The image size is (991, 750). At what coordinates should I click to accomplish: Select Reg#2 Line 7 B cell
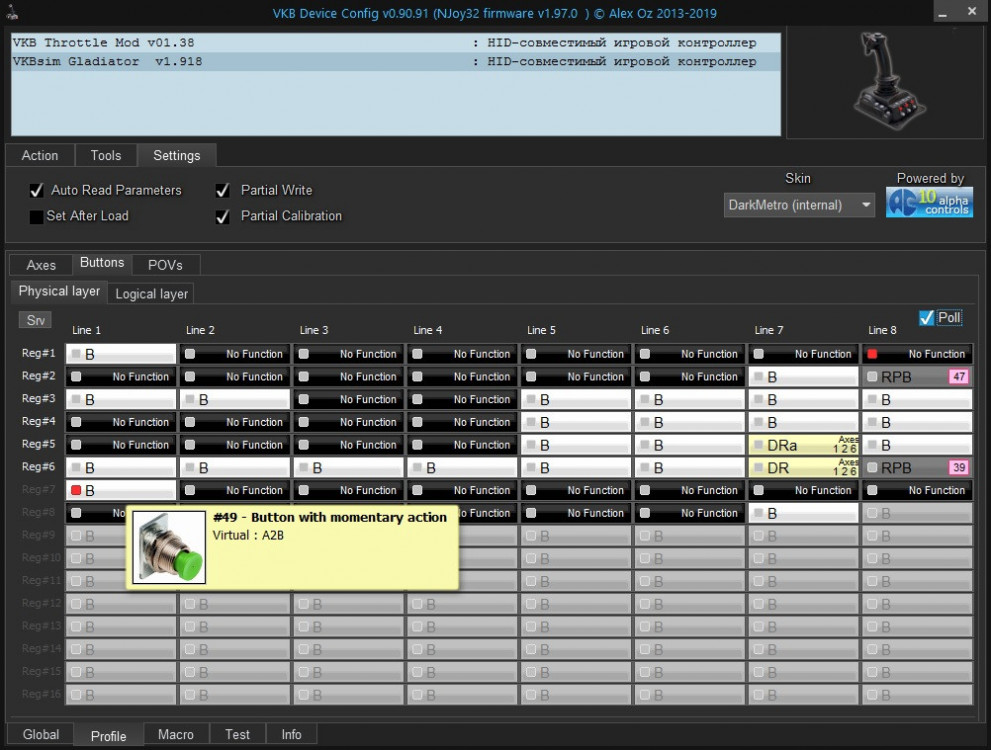[x=803, y=377]
